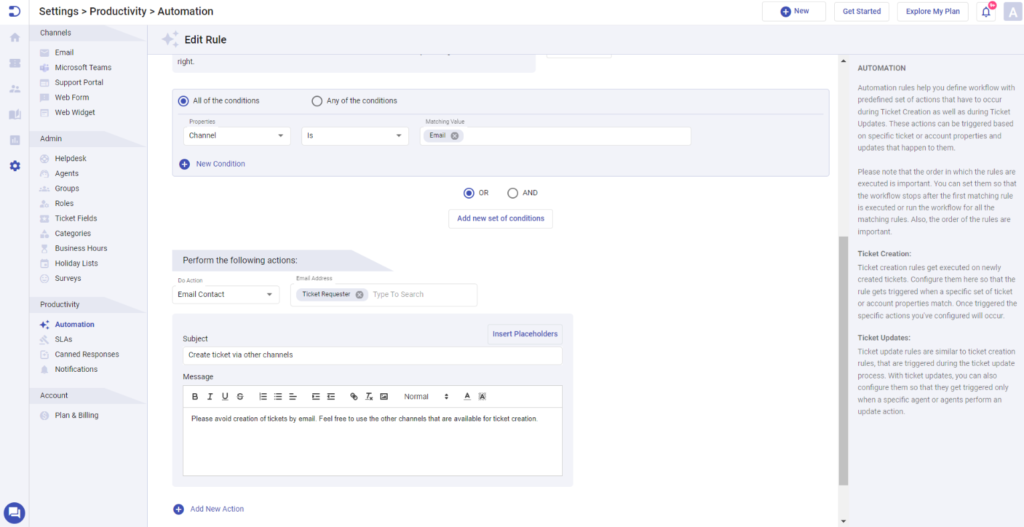Open contacts icon in left rail
The height and width of the screenshot is (527, 1024).
(14, 89)
